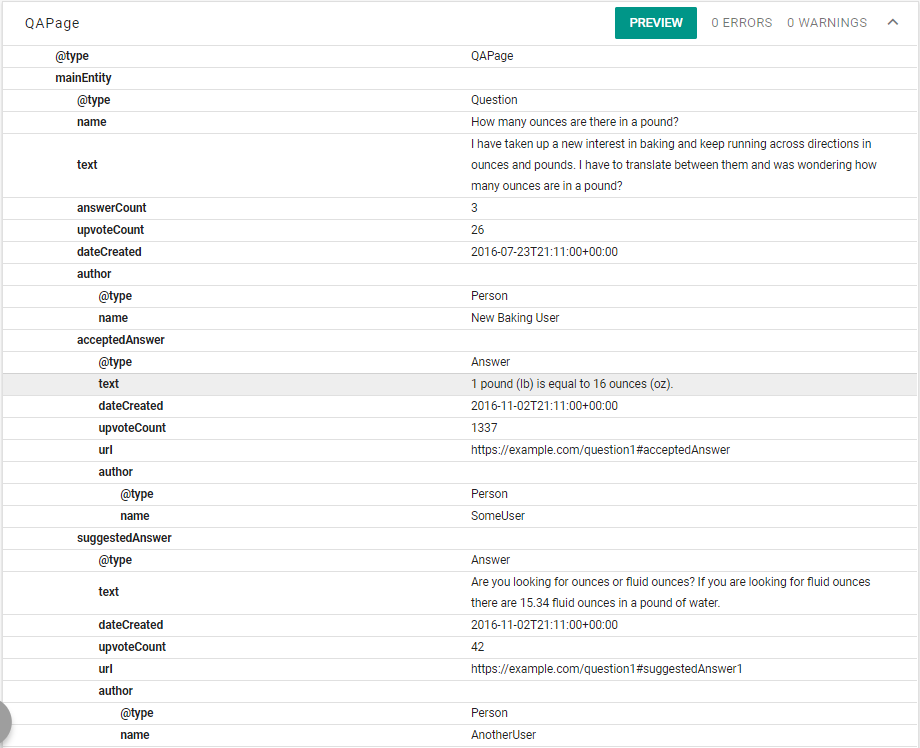Screen dimensions: 920x748
Task: Click the upvoteCount 42 row
Action: [x=460, y=647]
